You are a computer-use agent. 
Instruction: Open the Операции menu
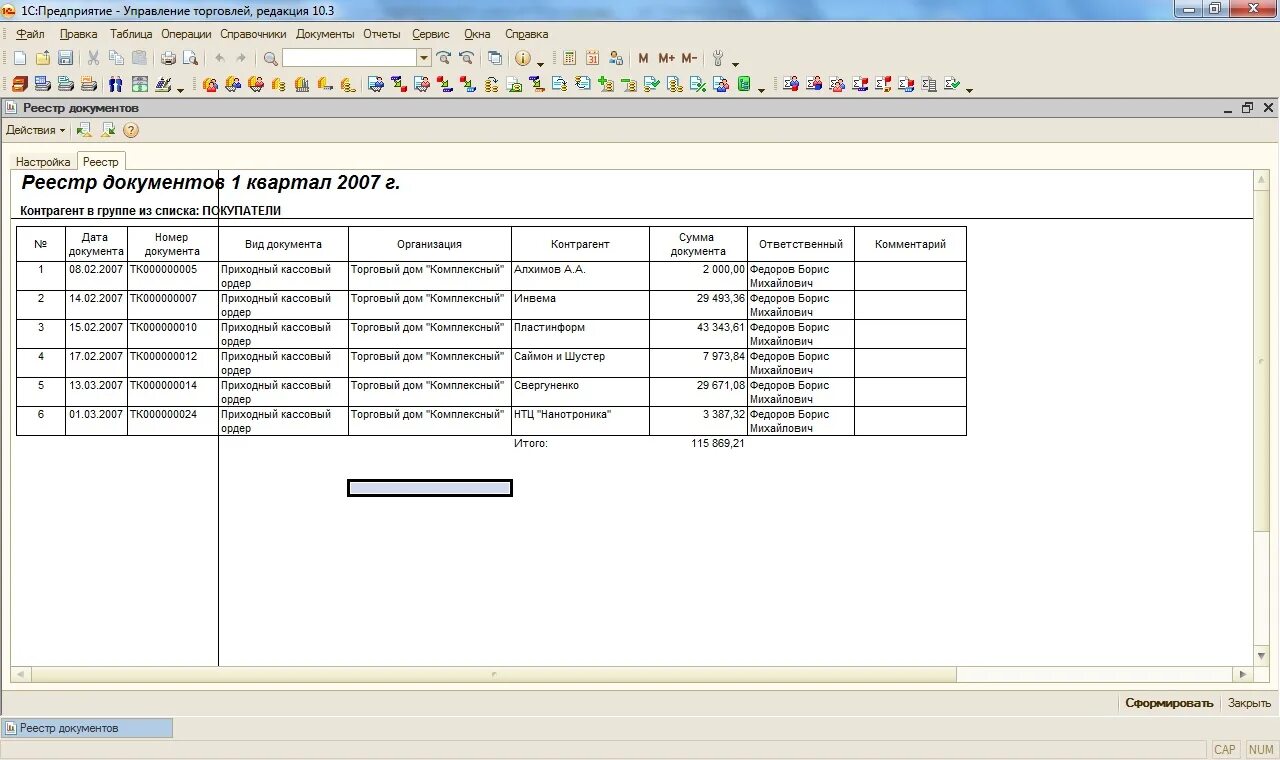click(186, 34)
